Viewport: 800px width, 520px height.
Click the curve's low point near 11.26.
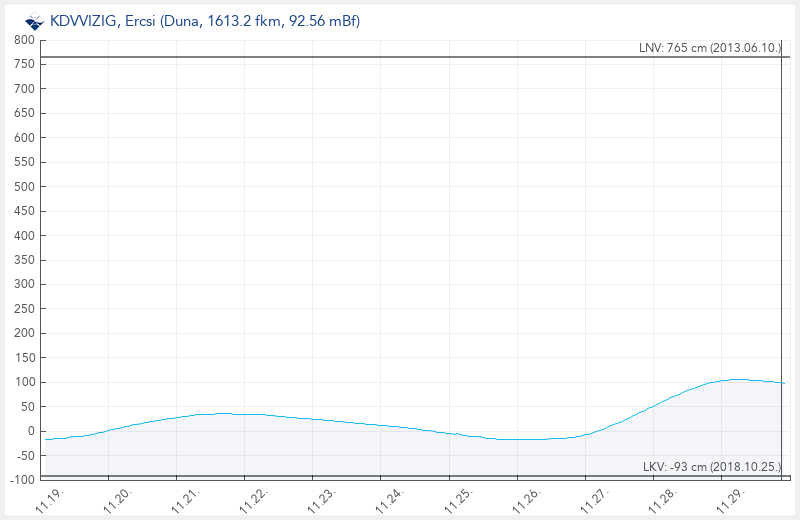pos(520,439)
